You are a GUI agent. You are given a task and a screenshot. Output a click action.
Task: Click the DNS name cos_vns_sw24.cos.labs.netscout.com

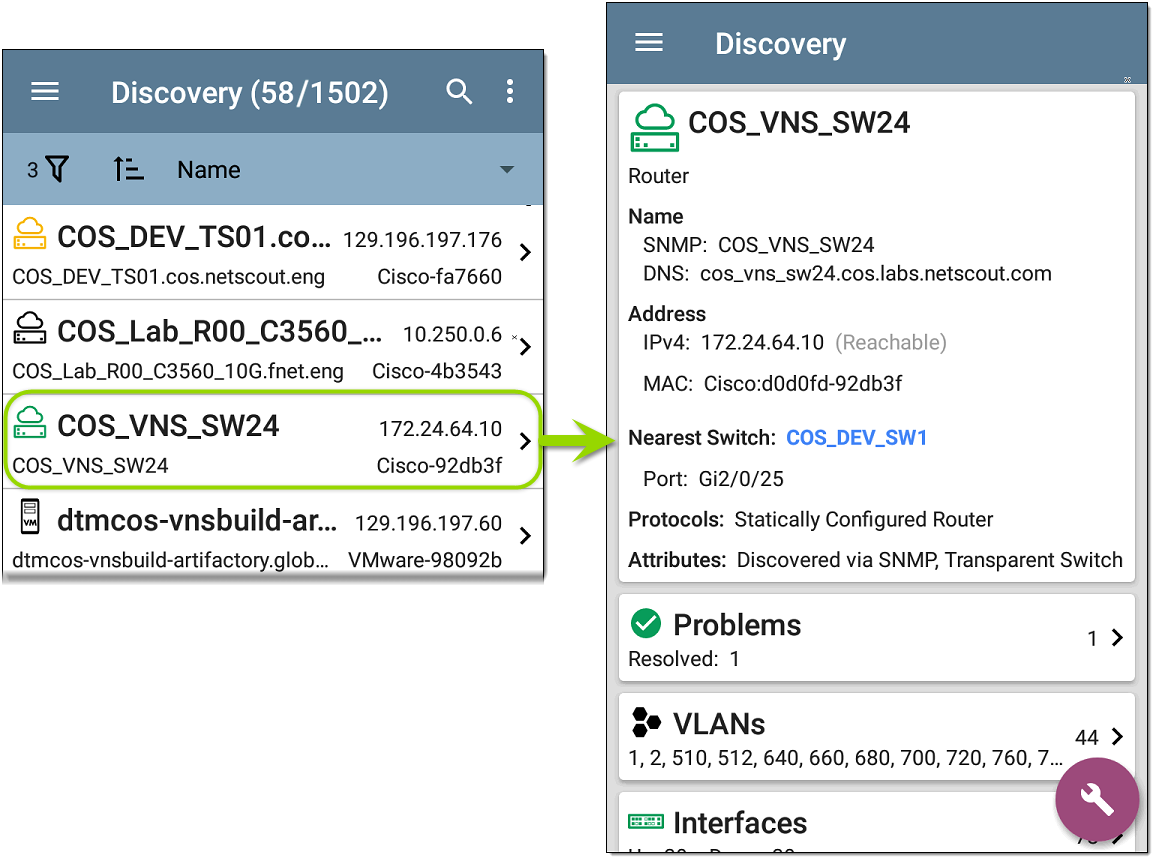[876, 274]
